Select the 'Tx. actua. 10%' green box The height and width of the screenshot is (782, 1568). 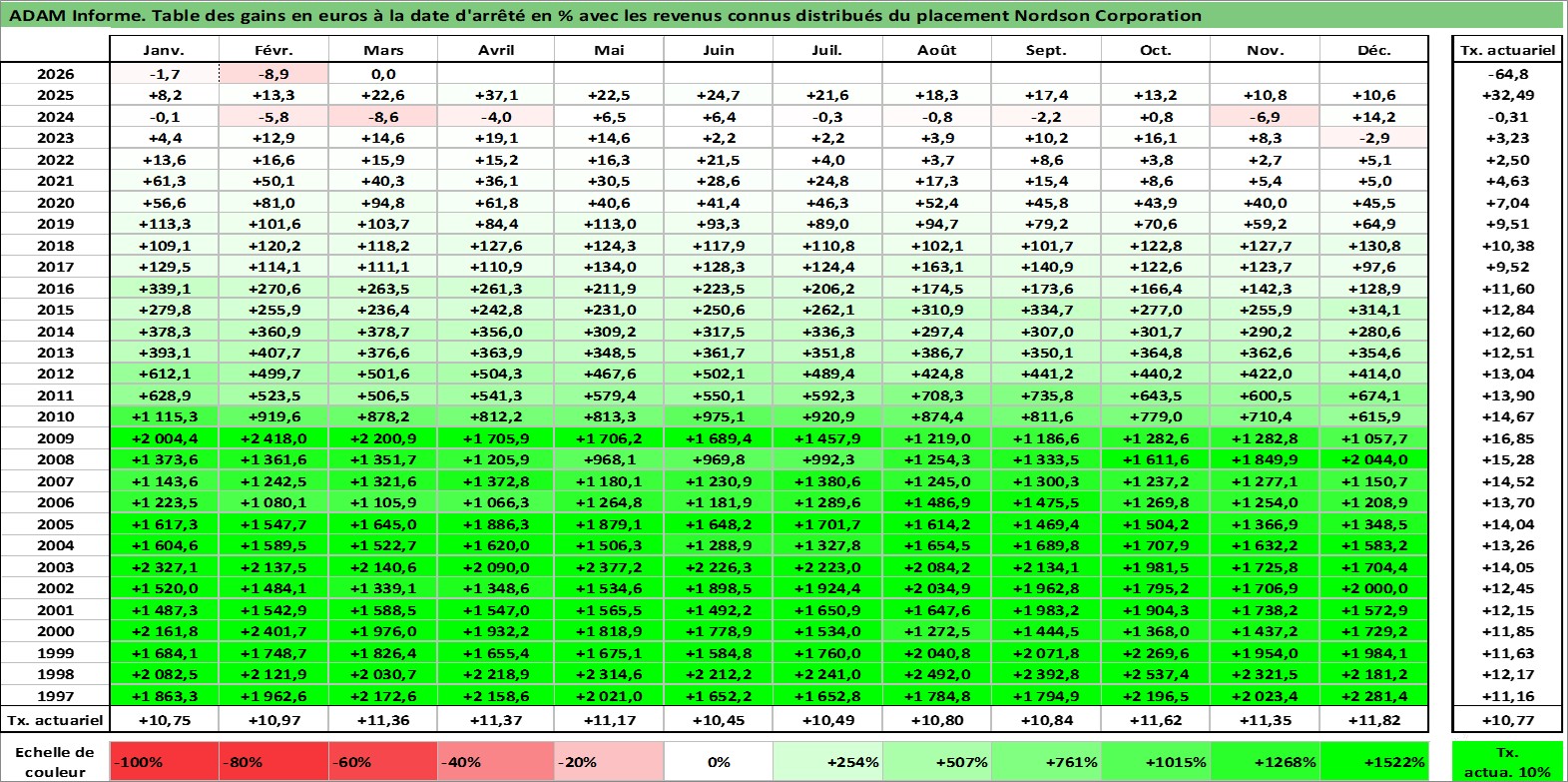coord(1508,761)
